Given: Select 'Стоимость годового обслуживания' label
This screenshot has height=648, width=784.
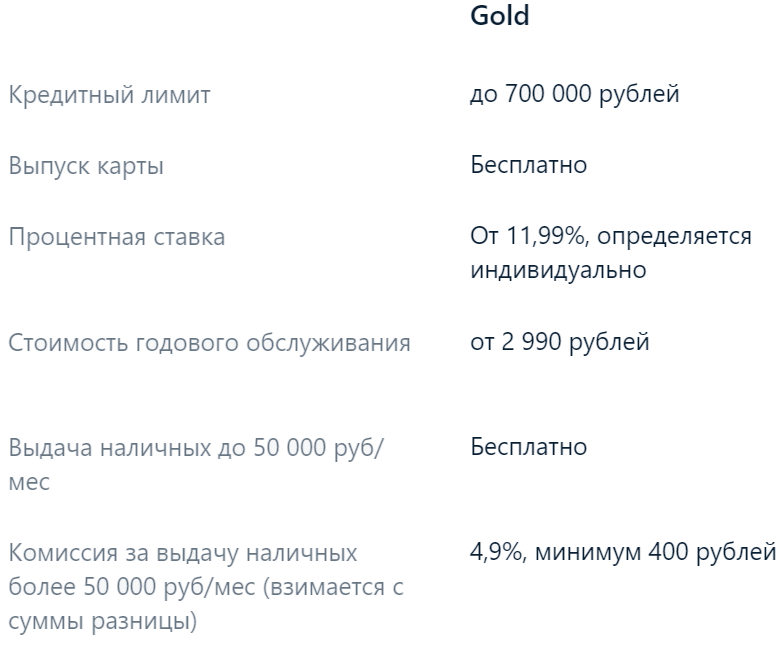Looking at the screenshot, I should click(210, 343).
